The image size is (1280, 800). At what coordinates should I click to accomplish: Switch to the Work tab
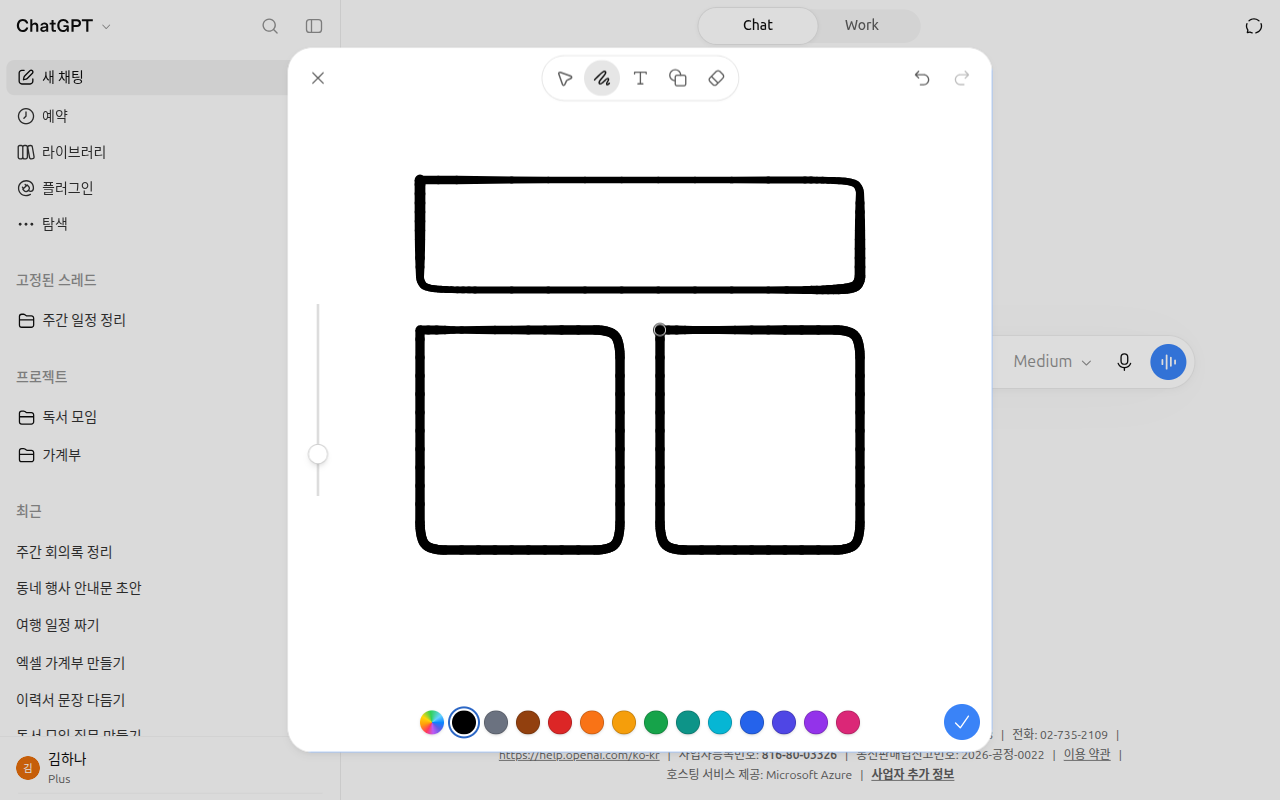(862, 26)
